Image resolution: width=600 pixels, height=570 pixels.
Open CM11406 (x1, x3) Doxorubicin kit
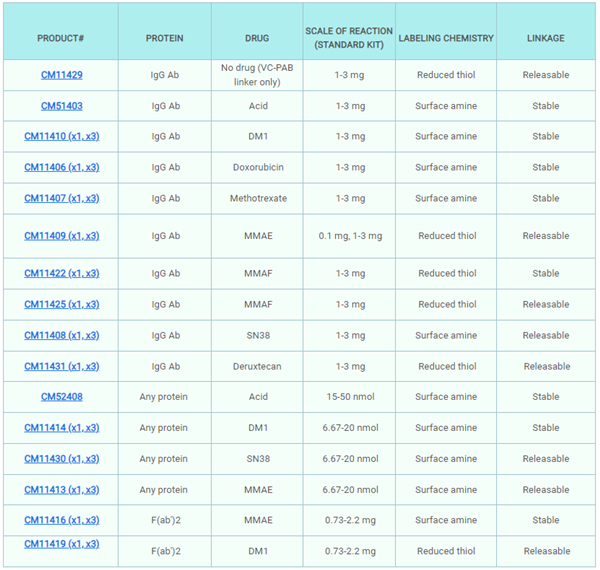coord(61,168)
